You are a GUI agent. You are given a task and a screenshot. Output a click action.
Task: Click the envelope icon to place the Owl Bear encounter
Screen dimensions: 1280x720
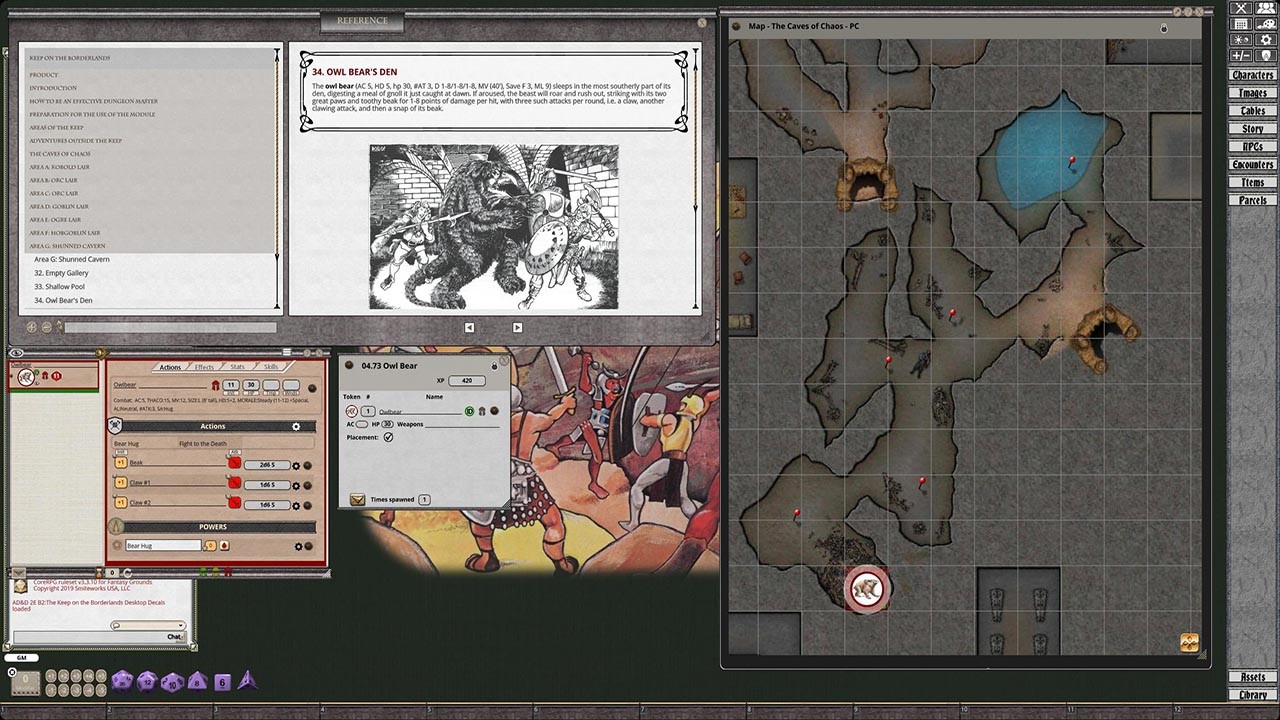[358, 499]
